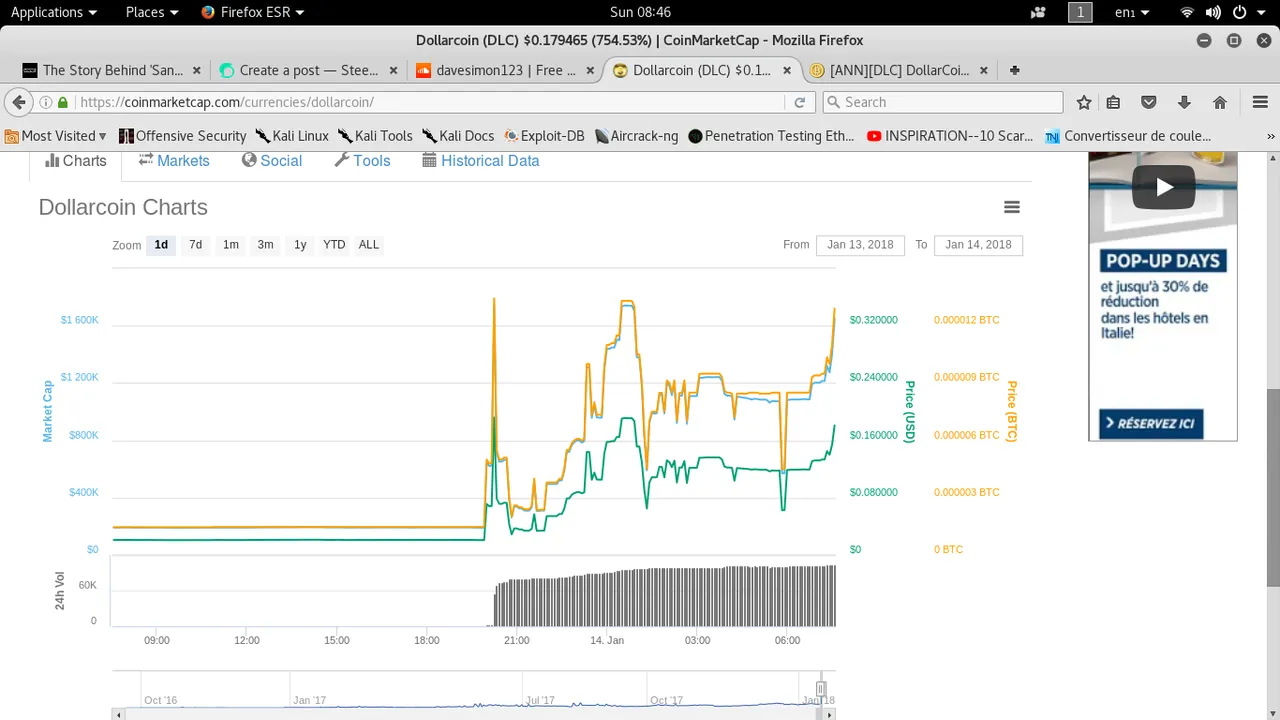The height and width of the screenshot is (720, 1280).
Task: Click the green padlock security icon
Action: pyautogui.click(x=63, y=102)
